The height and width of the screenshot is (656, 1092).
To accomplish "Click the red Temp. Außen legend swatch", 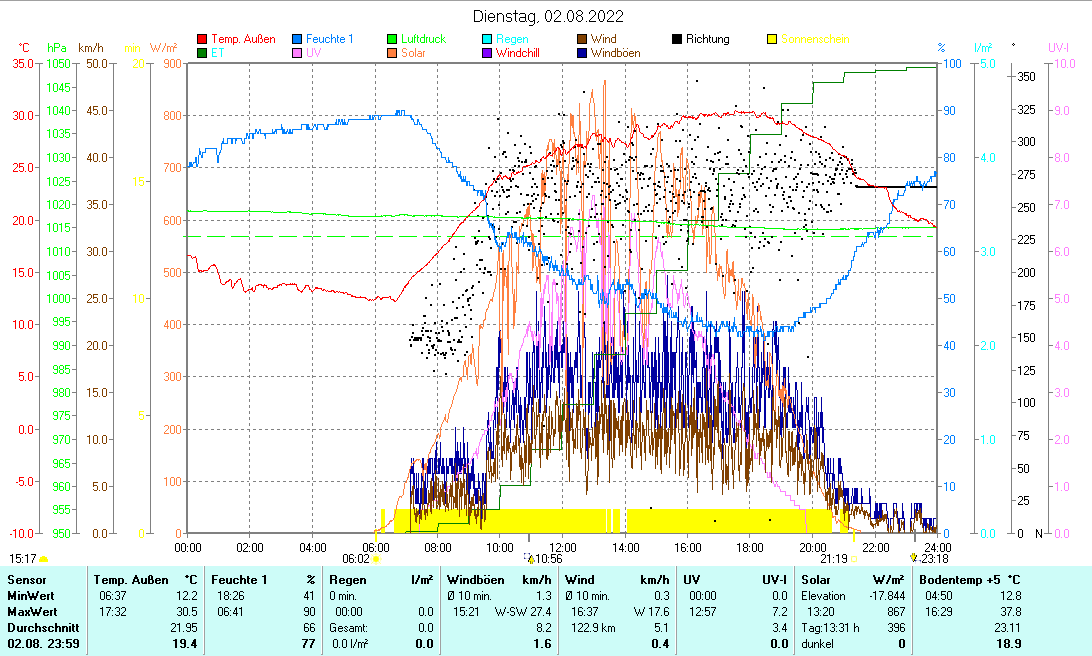I will [x=202, y=39].
